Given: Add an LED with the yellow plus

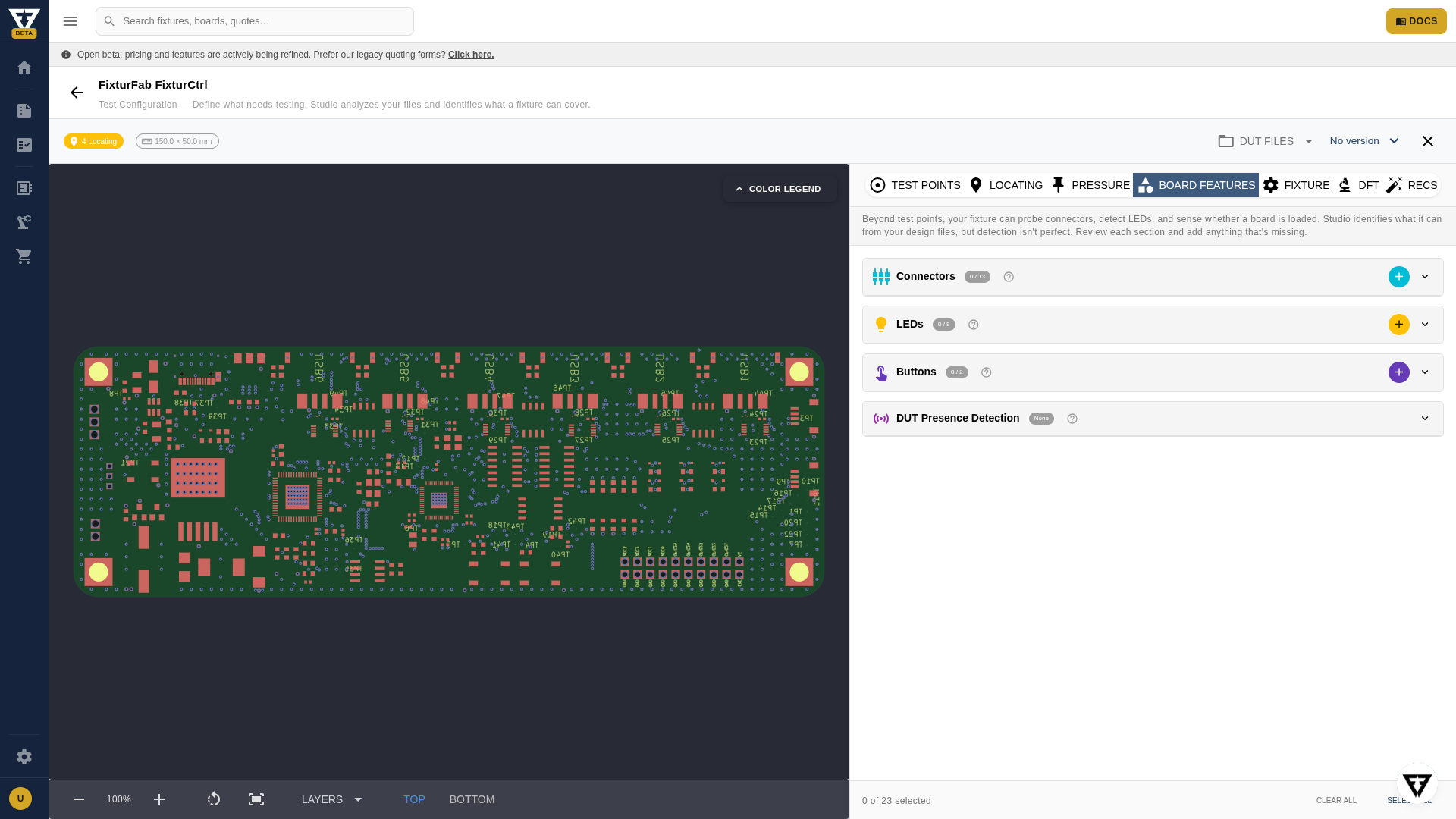Looking at the screenshot, I should 1399,325.
